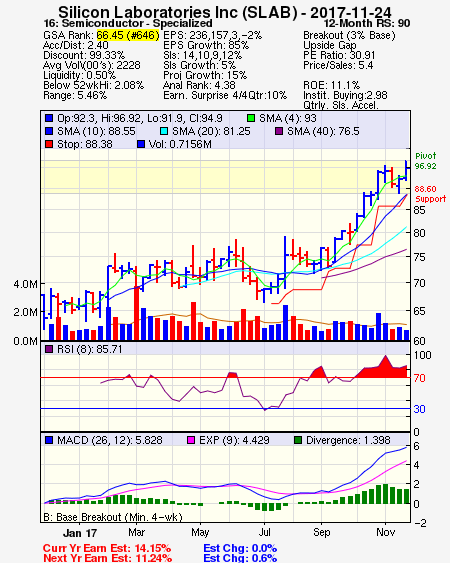Click the Est Chg: 0.6% text
This screenshot has height=563, width=450.
240,558
